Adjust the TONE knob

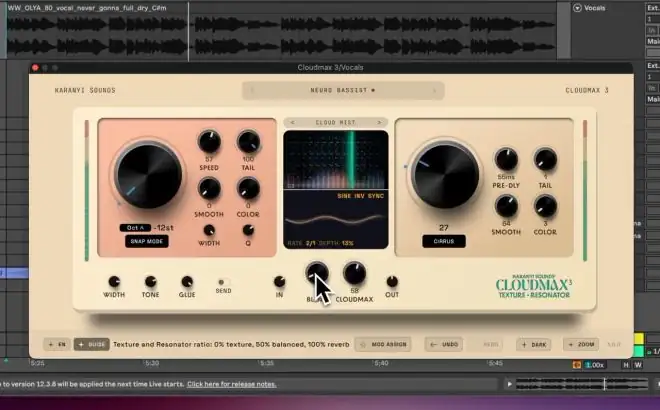click(151, 282)
